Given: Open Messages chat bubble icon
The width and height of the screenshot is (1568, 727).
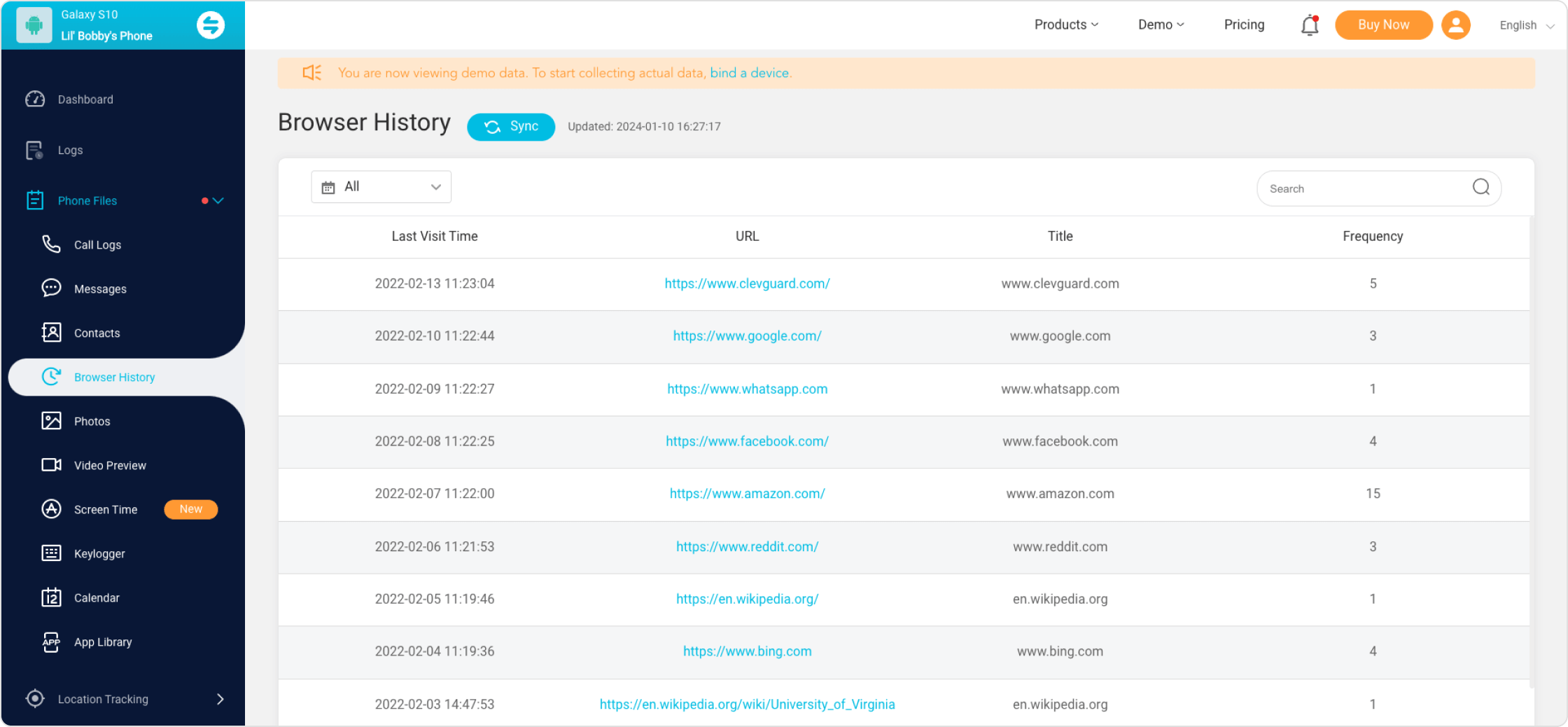Looking at the screenshot, I should coord(51,289).
